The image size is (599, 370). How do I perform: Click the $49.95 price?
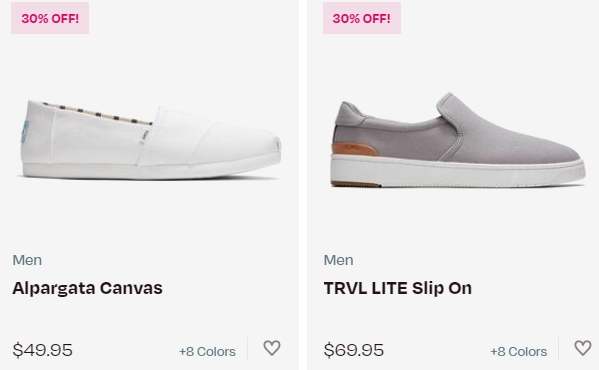pos(42,350)
